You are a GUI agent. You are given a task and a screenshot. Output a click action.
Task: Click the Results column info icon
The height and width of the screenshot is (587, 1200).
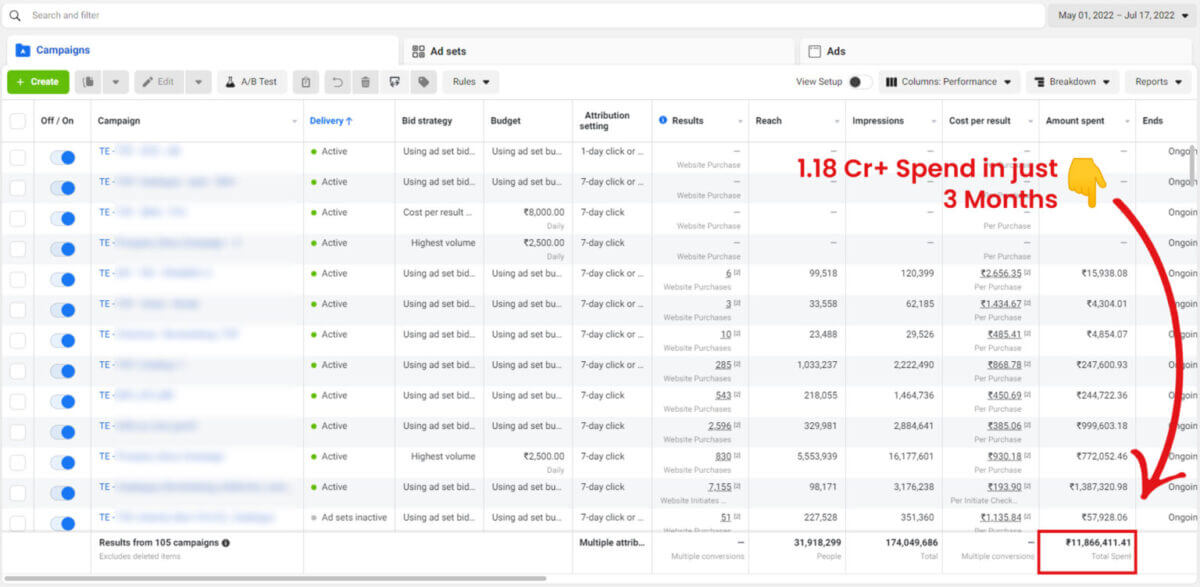coord(663,121)
